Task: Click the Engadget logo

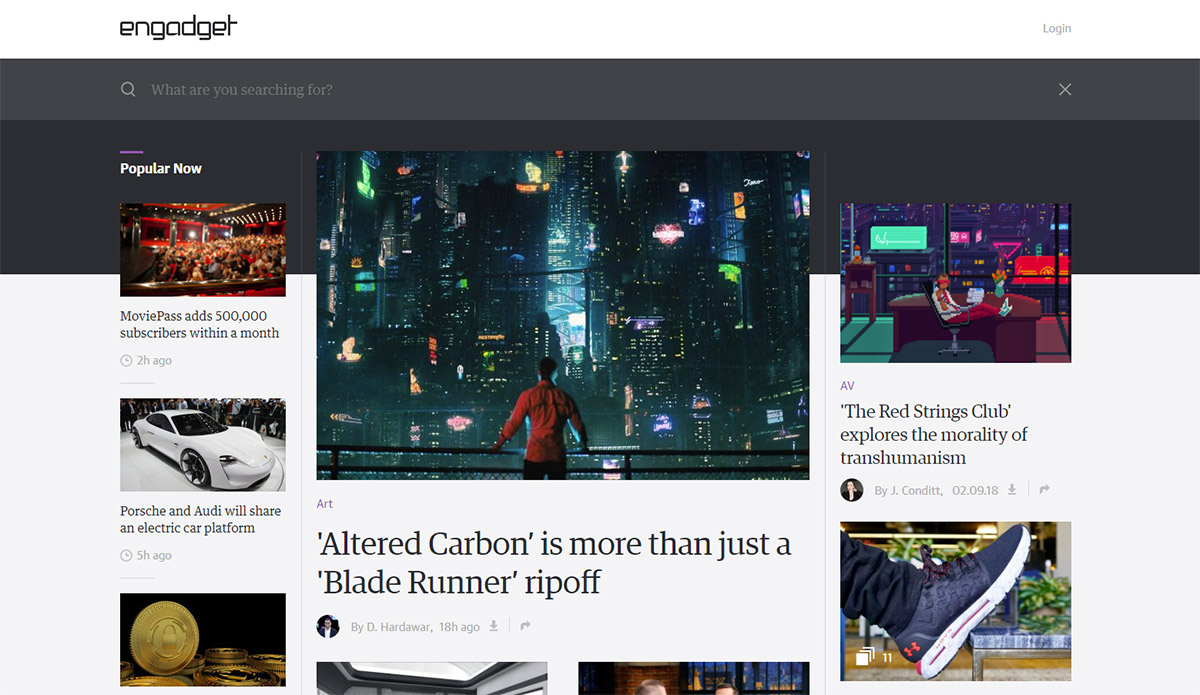Action: click(179, 27)
